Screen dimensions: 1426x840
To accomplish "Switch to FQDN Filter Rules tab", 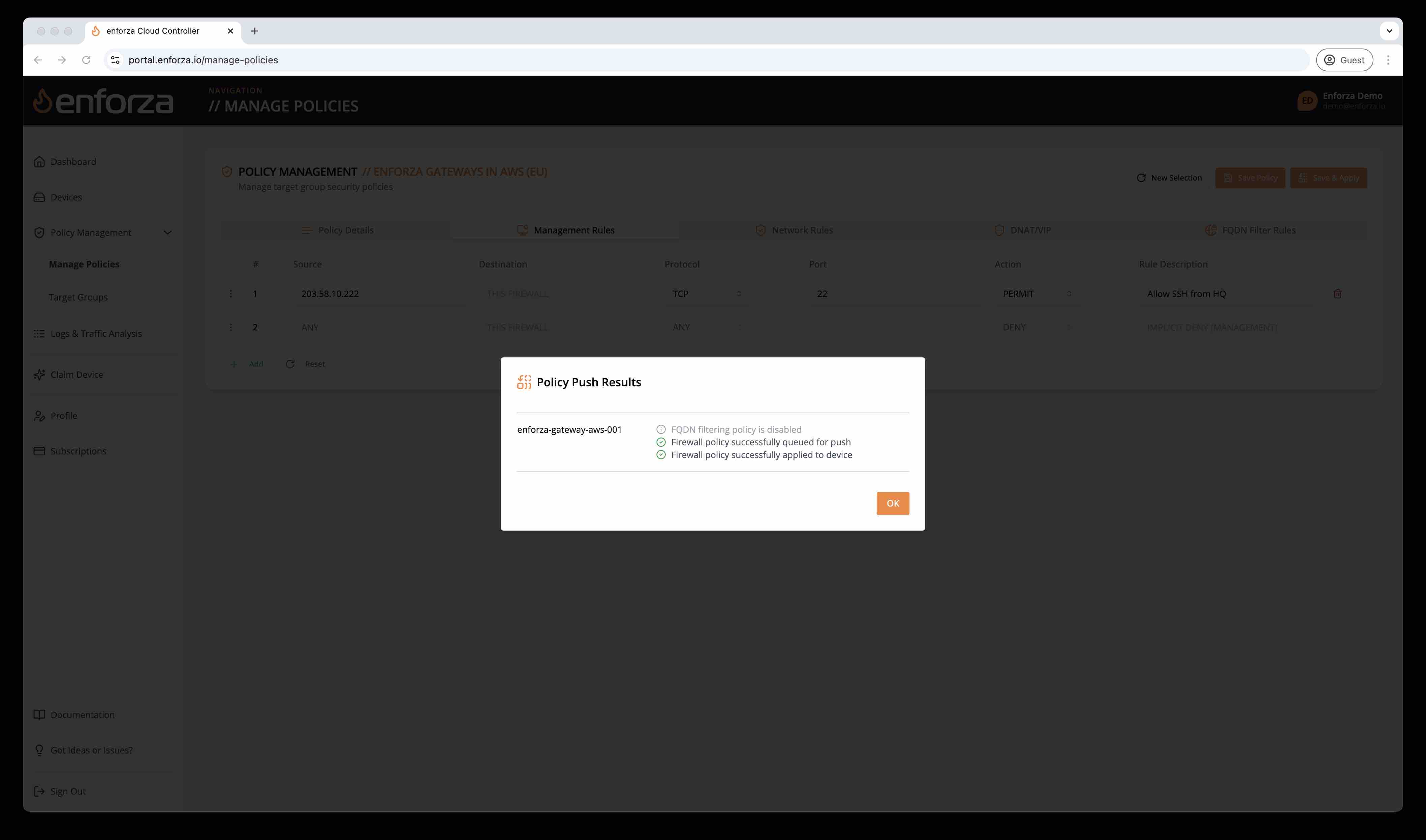I will (x=1251, y=230).
